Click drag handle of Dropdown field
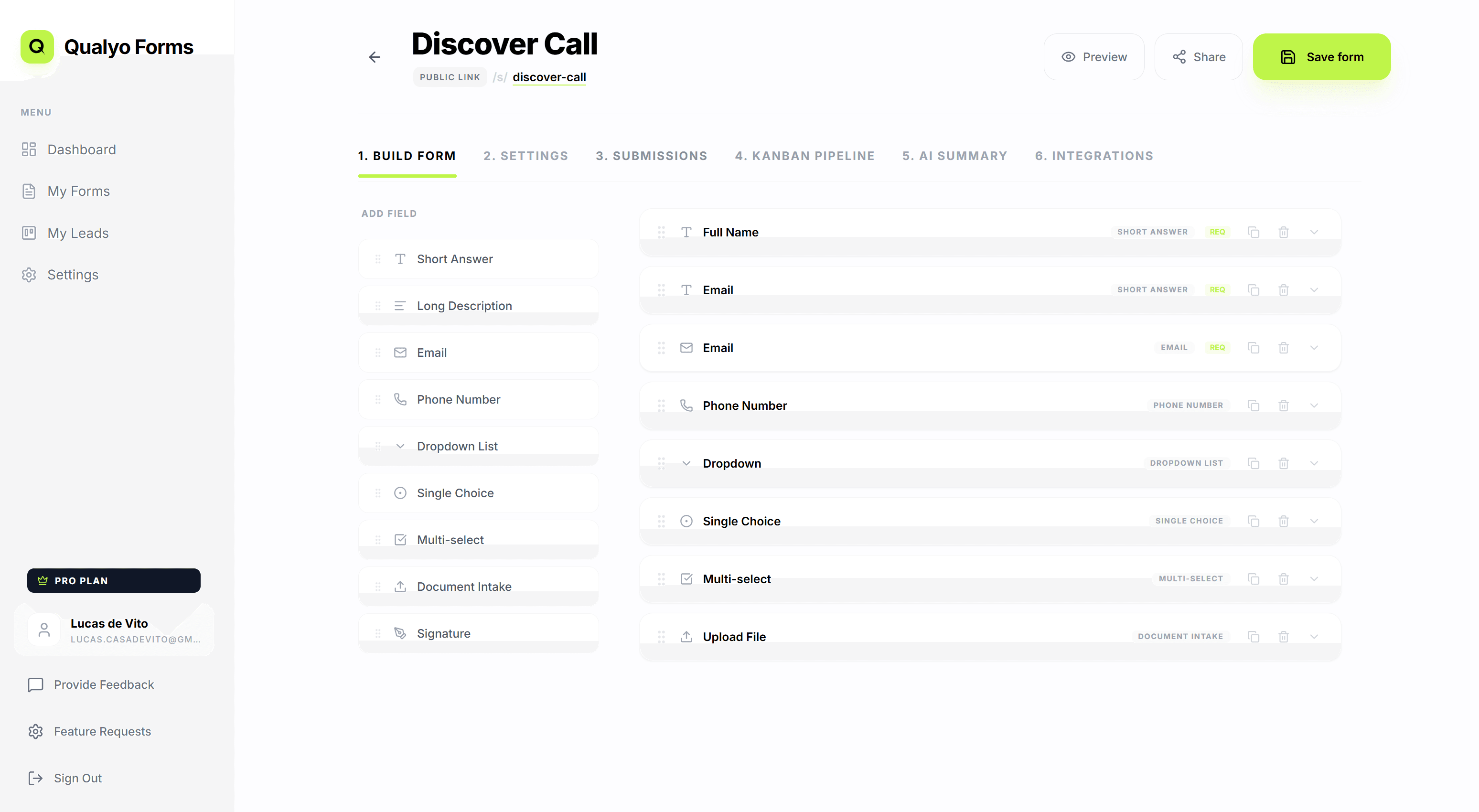 [662, 463]
